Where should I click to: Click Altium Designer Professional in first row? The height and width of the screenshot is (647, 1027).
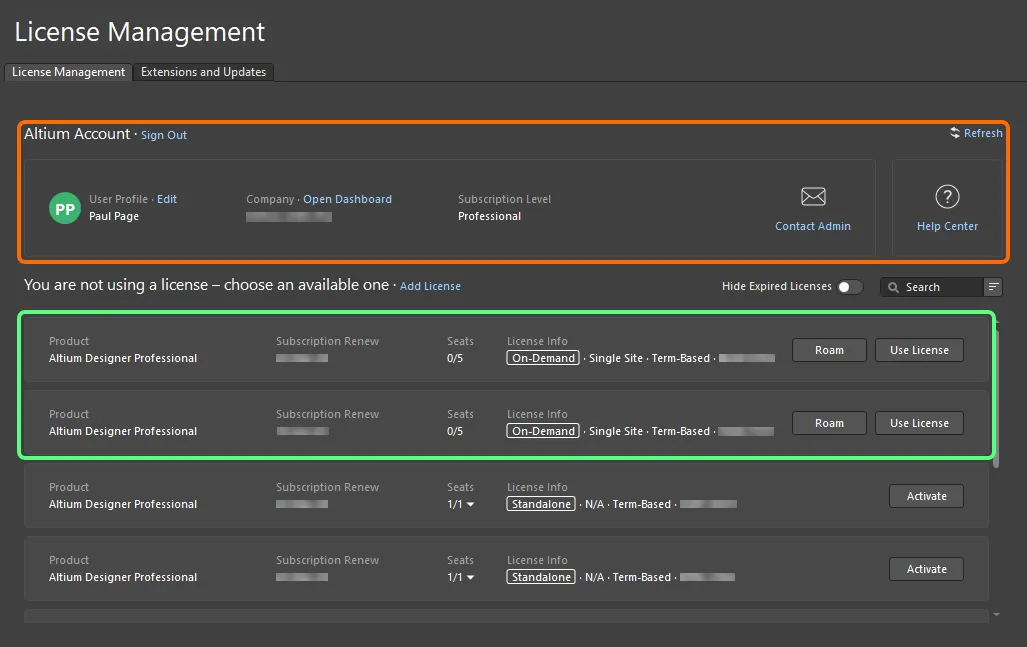[x=123, y=358]
